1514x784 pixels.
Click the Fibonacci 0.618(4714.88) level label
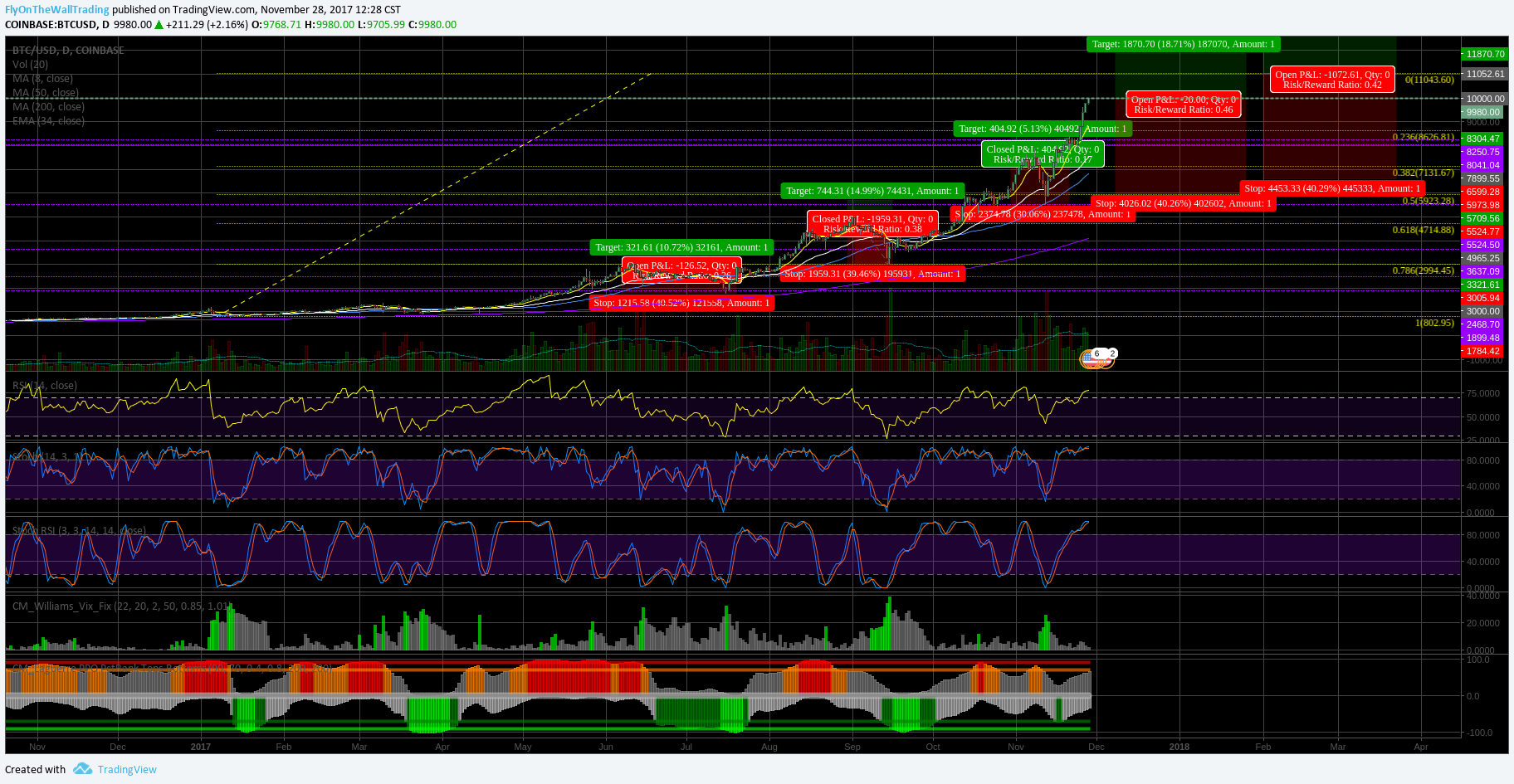click(x=1424, y=230)
